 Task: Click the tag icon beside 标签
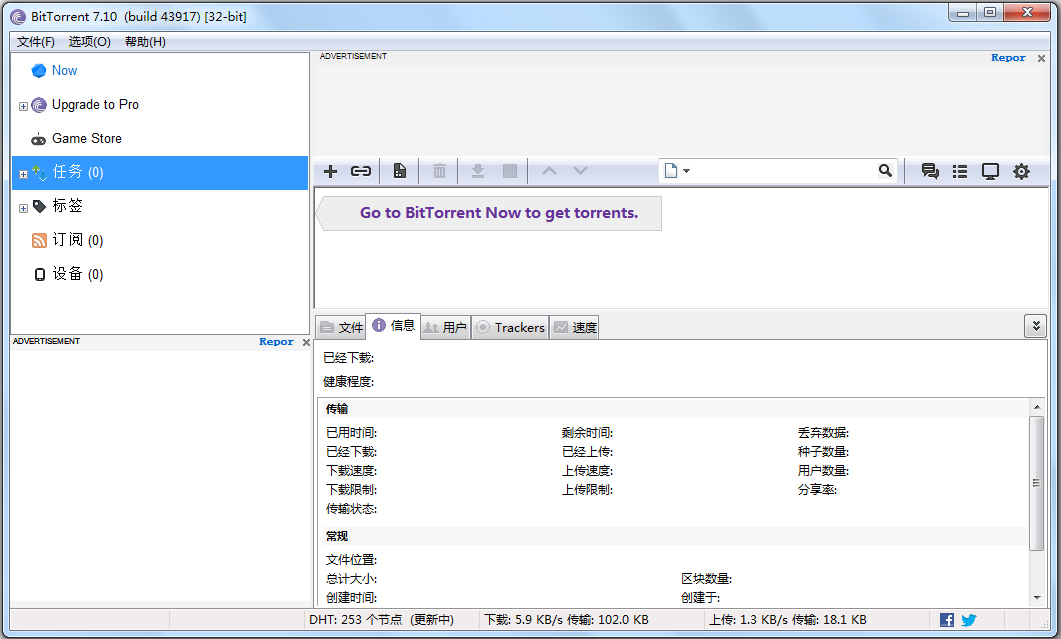click(x=39, y=206)
